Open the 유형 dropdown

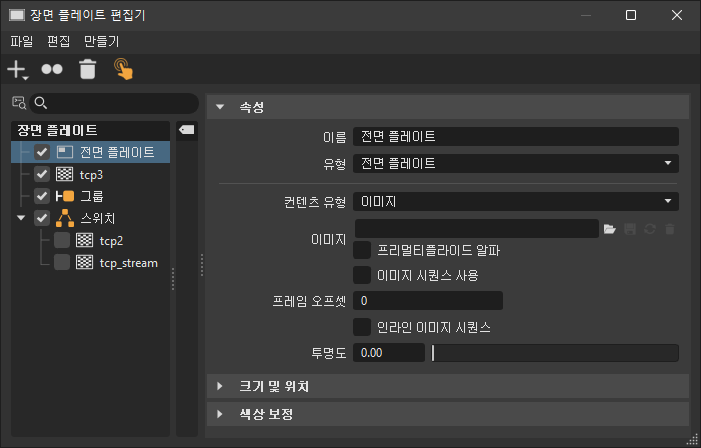click(x=516, y=163)
